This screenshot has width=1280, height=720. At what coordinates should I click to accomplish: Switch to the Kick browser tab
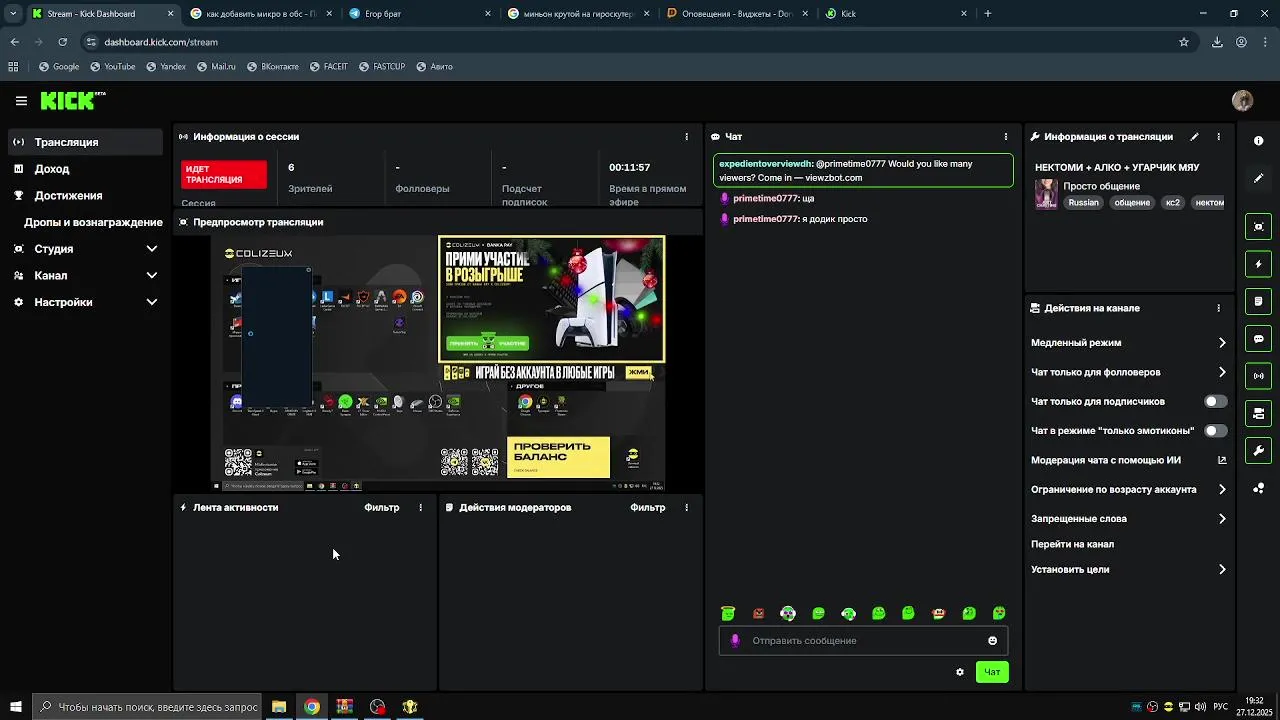(896, 14)
